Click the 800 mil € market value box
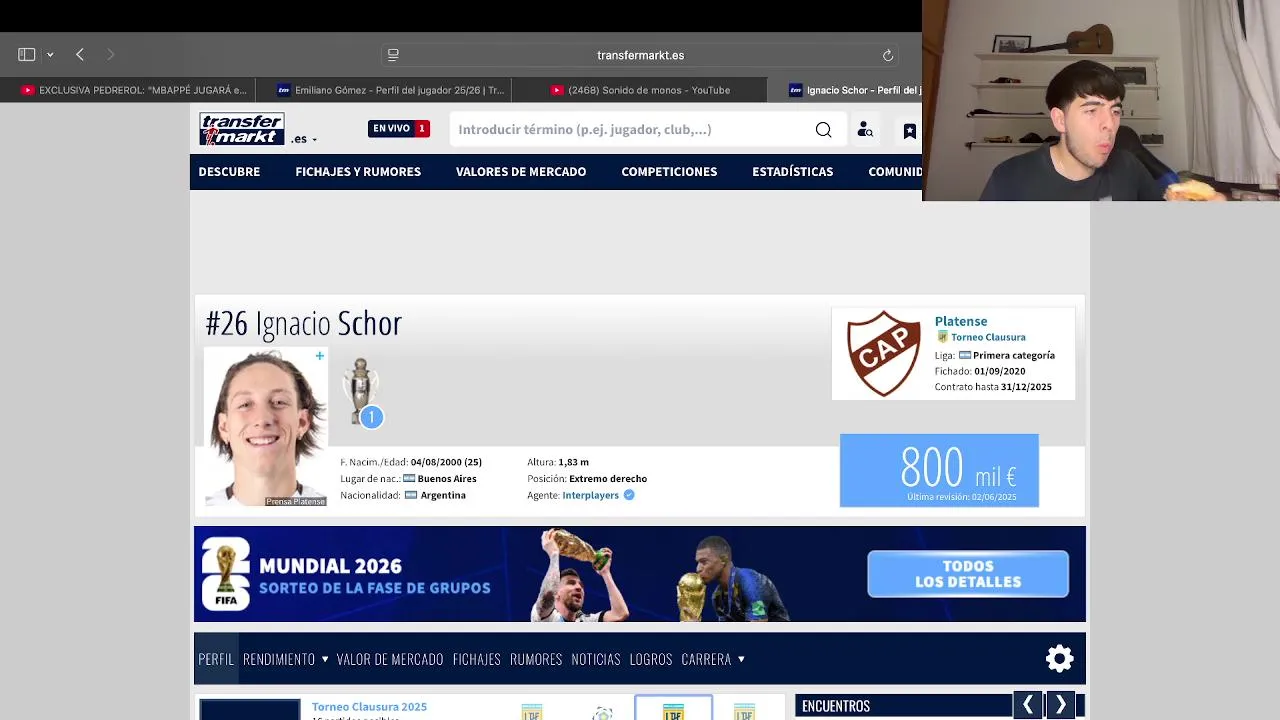 pos(939,470)
